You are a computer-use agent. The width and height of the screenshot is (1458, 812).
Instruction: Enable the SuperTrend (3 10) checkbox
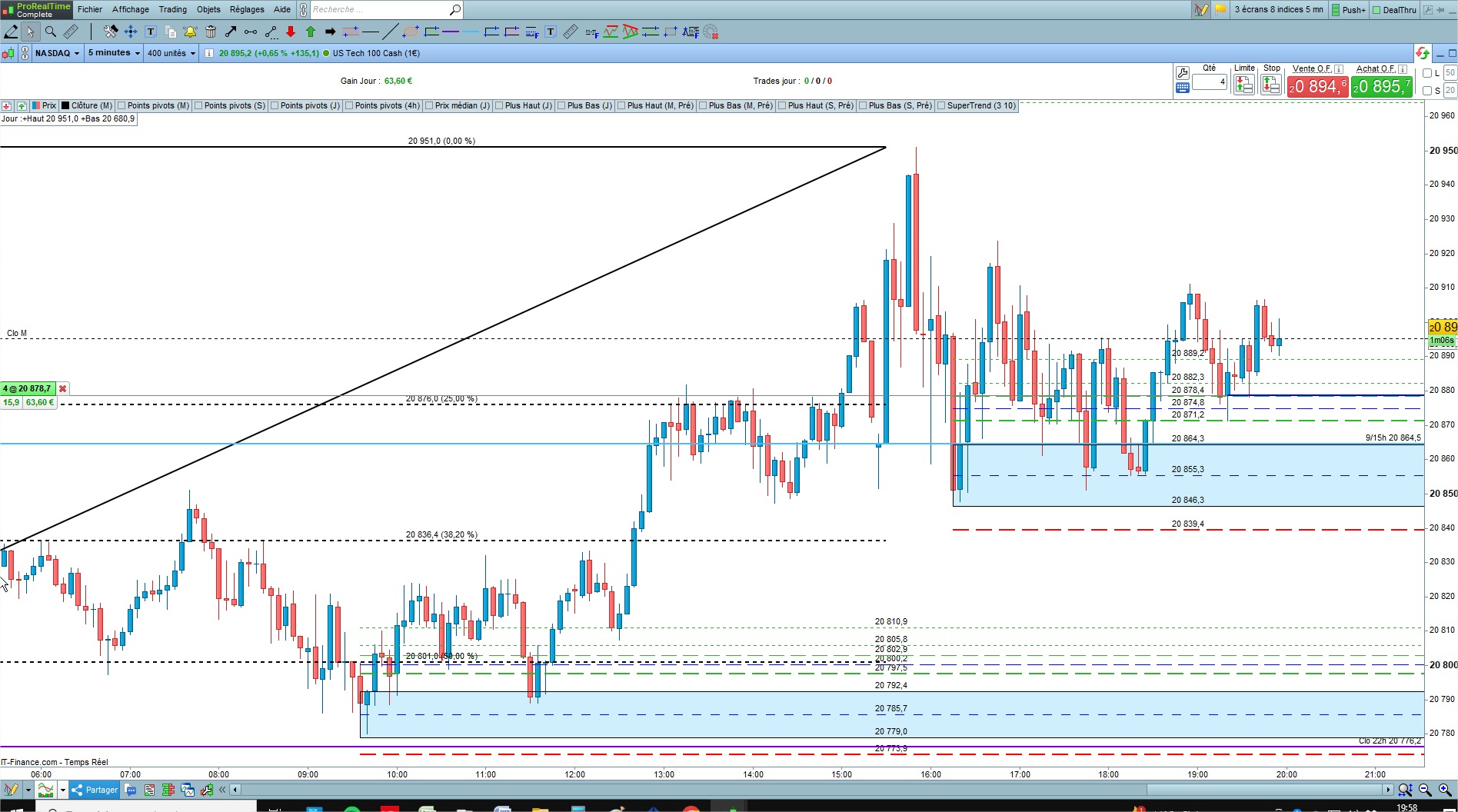pyautogui.click(x=941, y=106)
